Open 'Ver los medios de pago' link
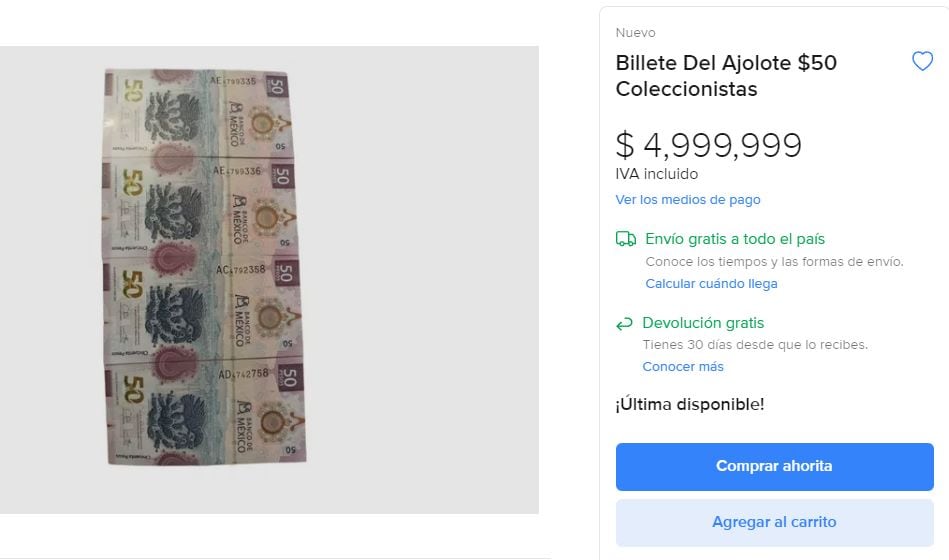This screenshot has height=560, width=949. pyautogui.click(x=688, y=200)
